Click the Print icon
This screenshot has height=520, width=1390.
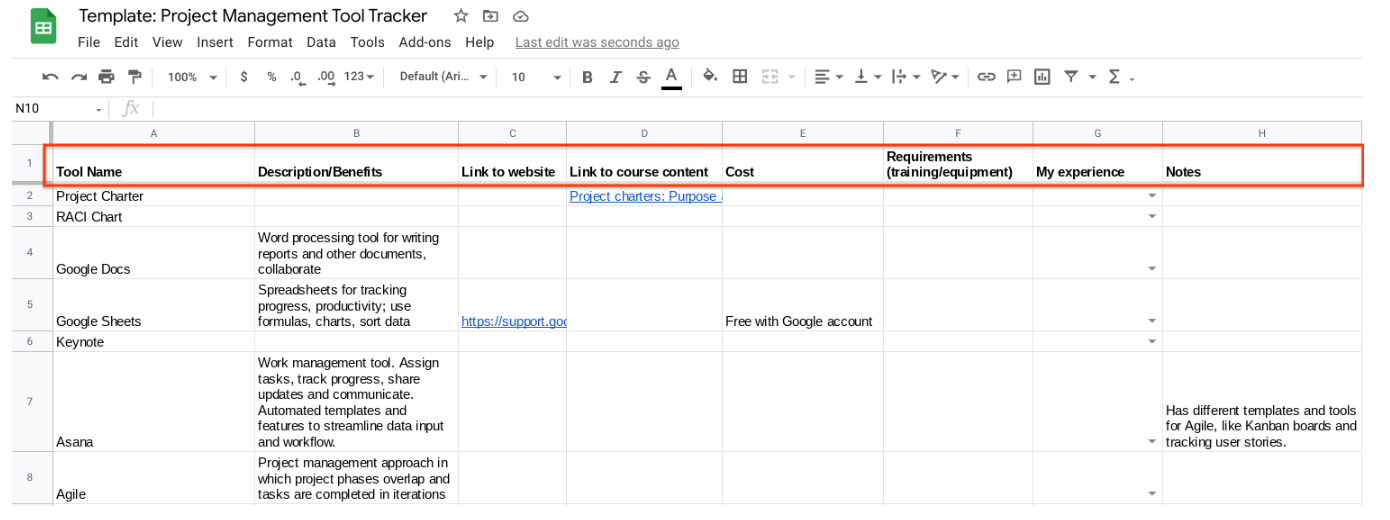tap(106, 77)
